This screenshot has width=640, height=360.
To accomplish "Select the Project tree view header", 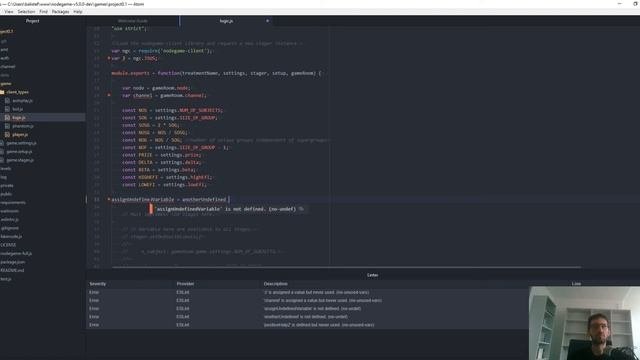I will [x=33, y=21].
